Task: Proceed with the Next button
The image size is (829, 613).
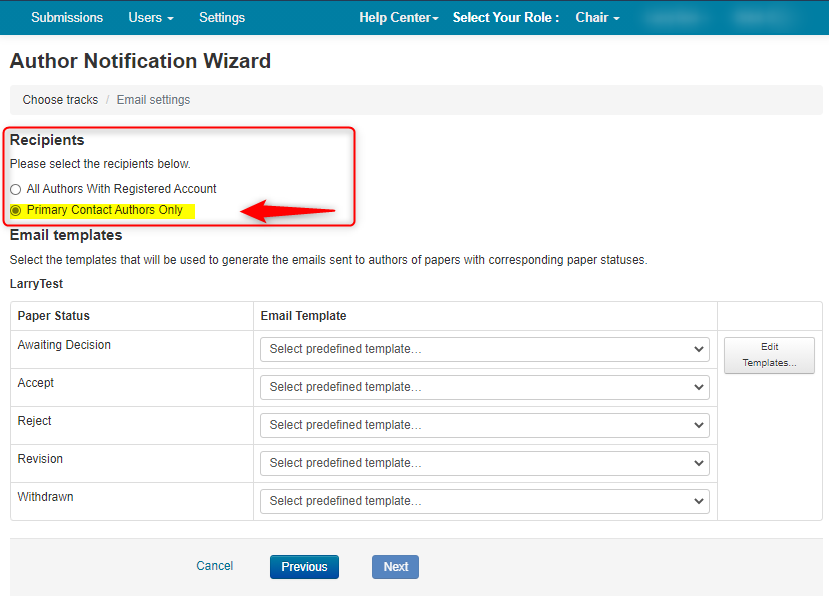Action: coord(395,567)
